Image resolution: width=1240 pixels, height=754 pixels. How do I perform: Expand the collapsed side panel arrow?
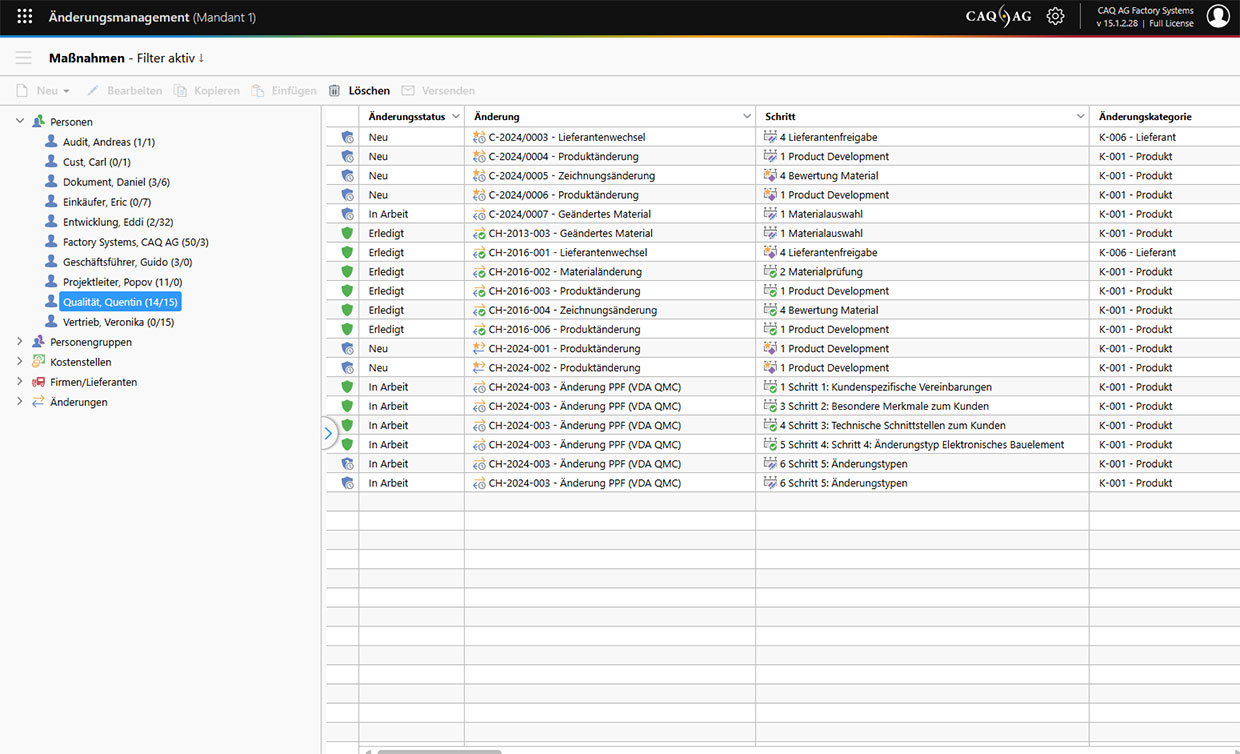(328, 434)
